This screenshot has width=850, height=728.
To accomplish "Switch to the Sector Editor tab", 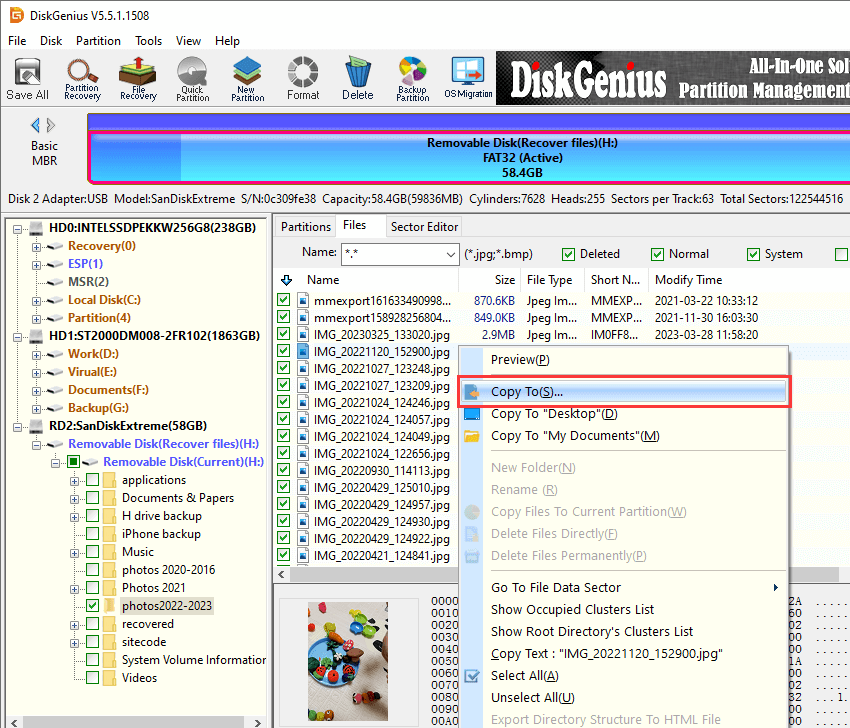I will [424, 227].
